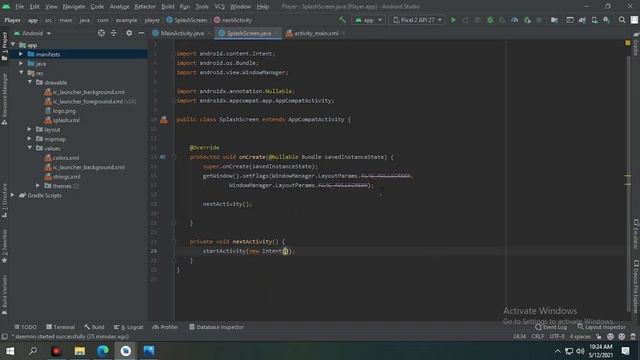Screen dimensions: 640x360
Task: Switch to the MainActivity.java tab
Action: [x=182, y=33]
